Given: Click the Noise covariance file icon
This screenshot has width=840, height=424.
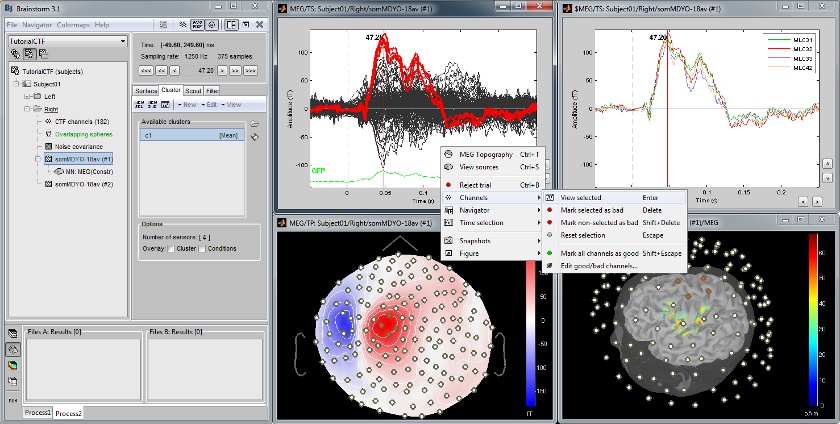Looking at the screenshot, I should pyautogui.click(x=47, y=145).
